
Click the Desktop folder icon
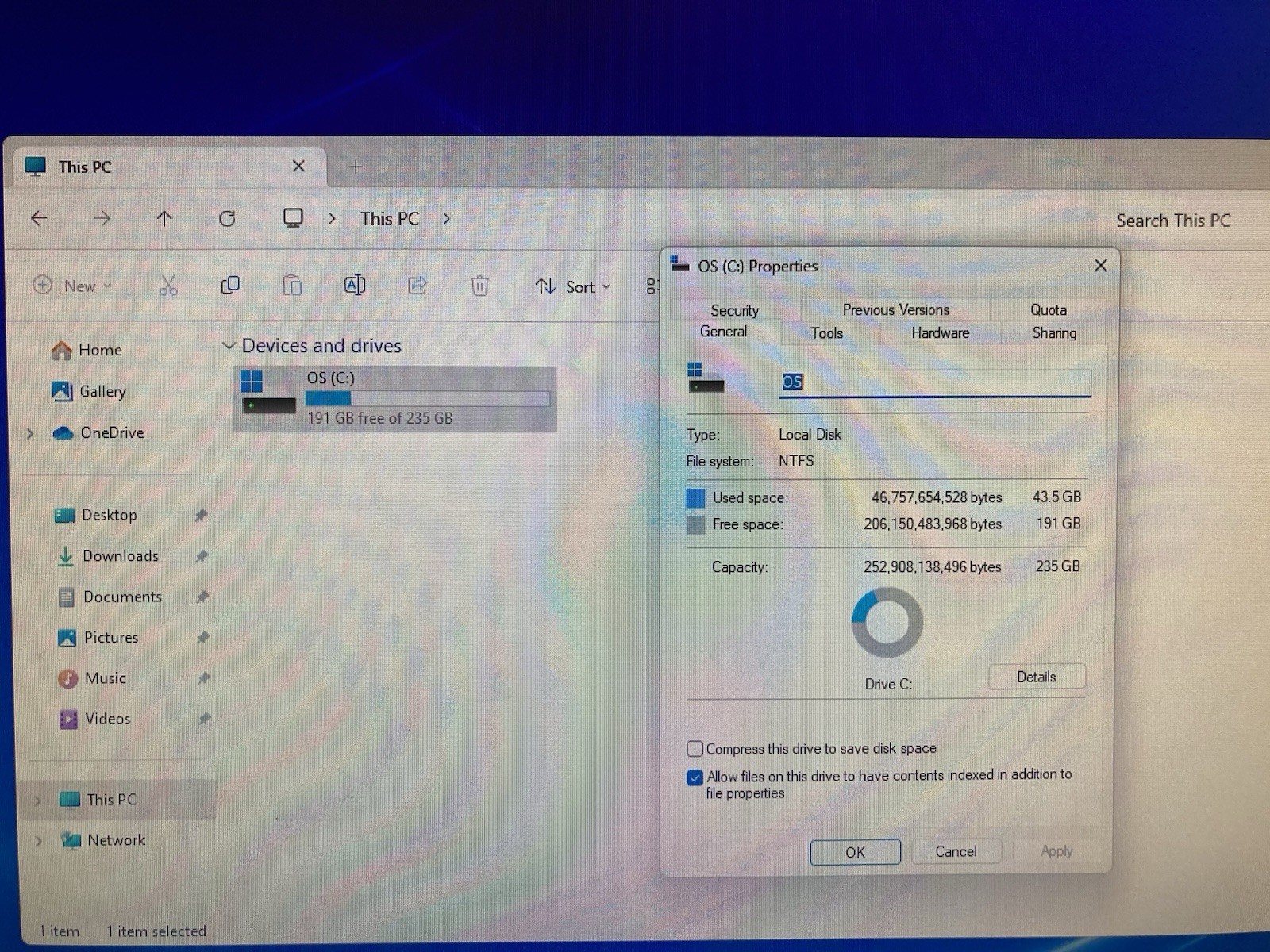tap(65, 515)
